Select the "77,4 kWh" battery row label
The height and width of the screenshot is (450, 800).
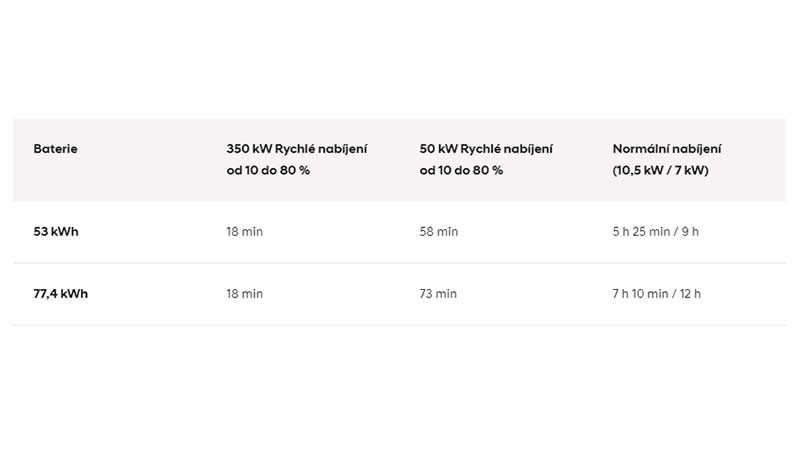(x=60, y=294)
